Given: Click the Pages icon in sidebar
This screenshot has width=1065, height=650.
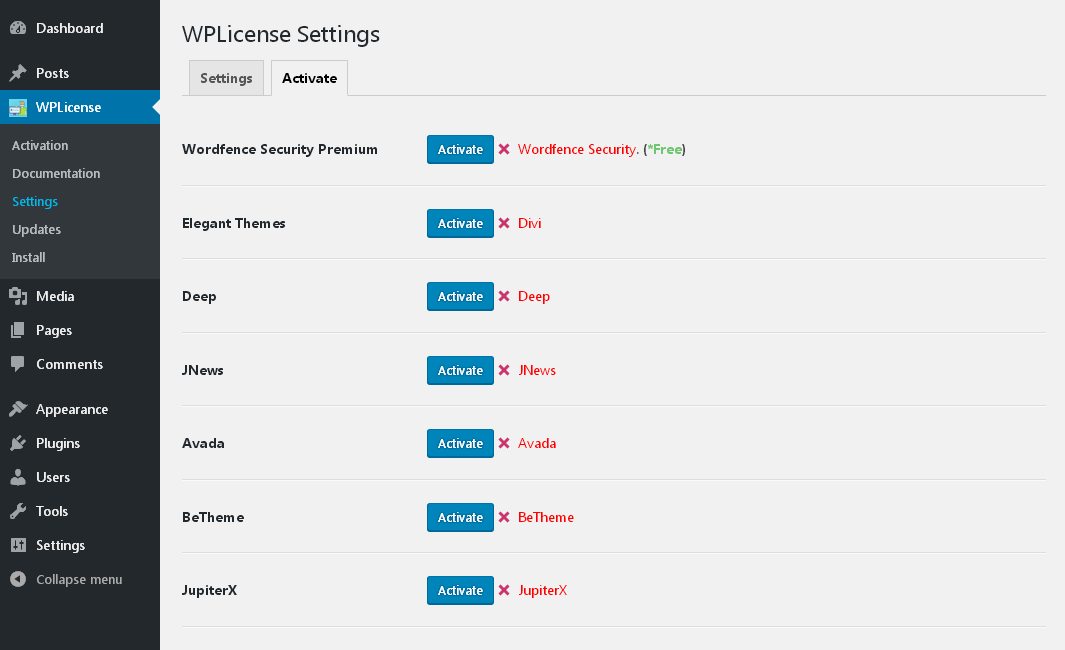Looking at the screenshot, I should tap(18, 330).
